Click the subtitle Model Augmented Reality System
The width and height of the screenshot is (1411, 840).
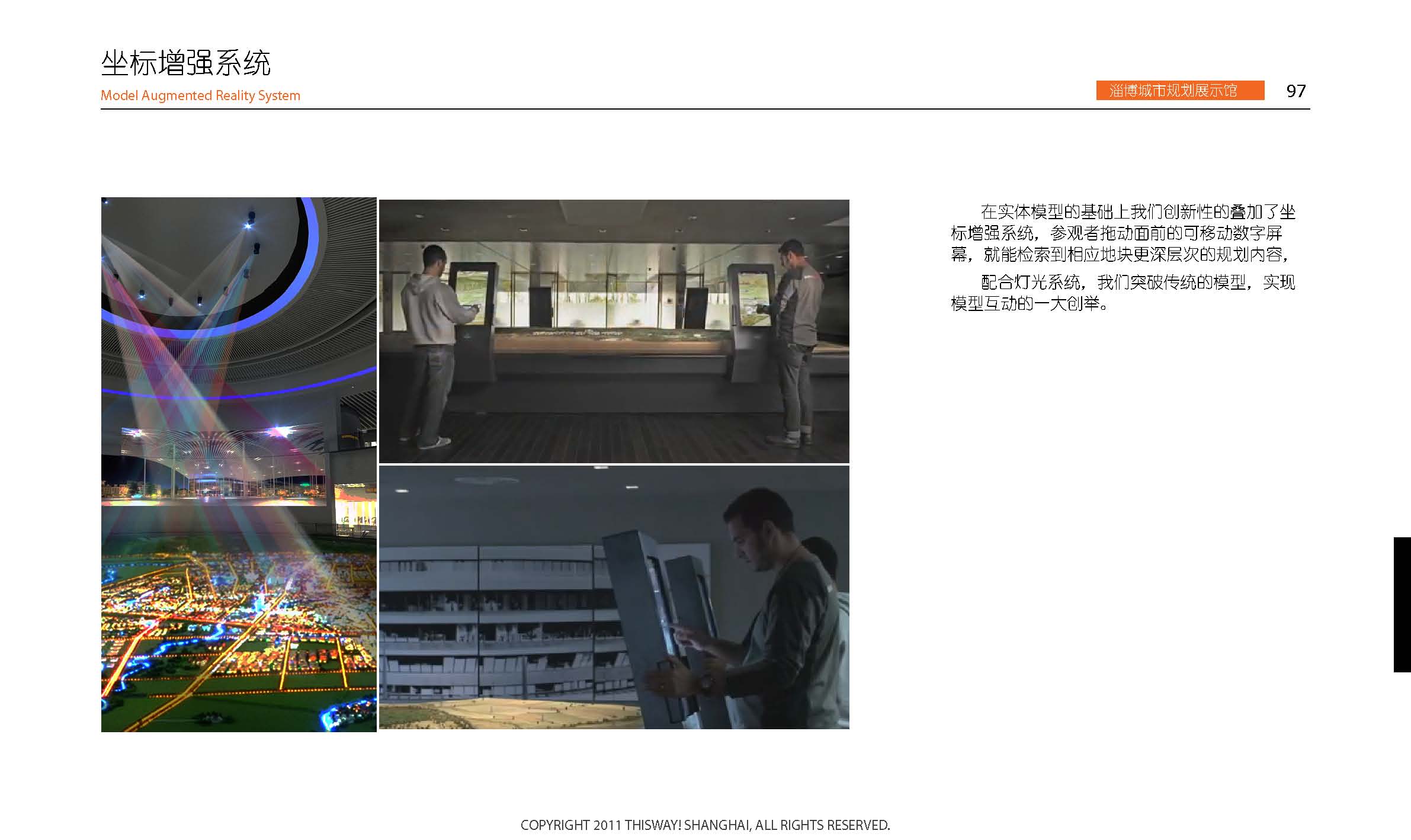click(x=200, y=95)
